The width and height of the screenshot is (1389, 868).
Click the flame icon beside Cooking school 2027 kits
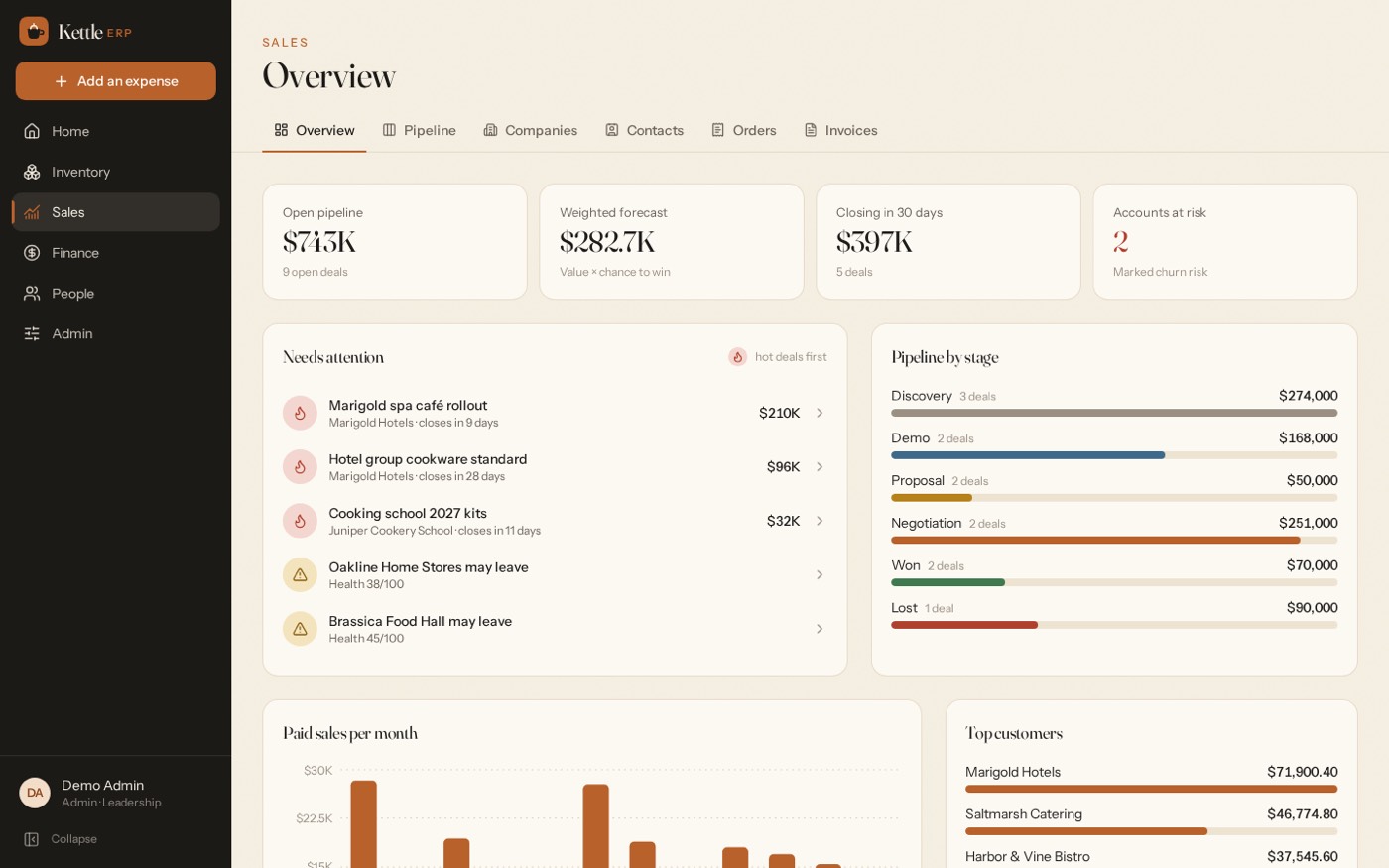[x=300, y=521]
